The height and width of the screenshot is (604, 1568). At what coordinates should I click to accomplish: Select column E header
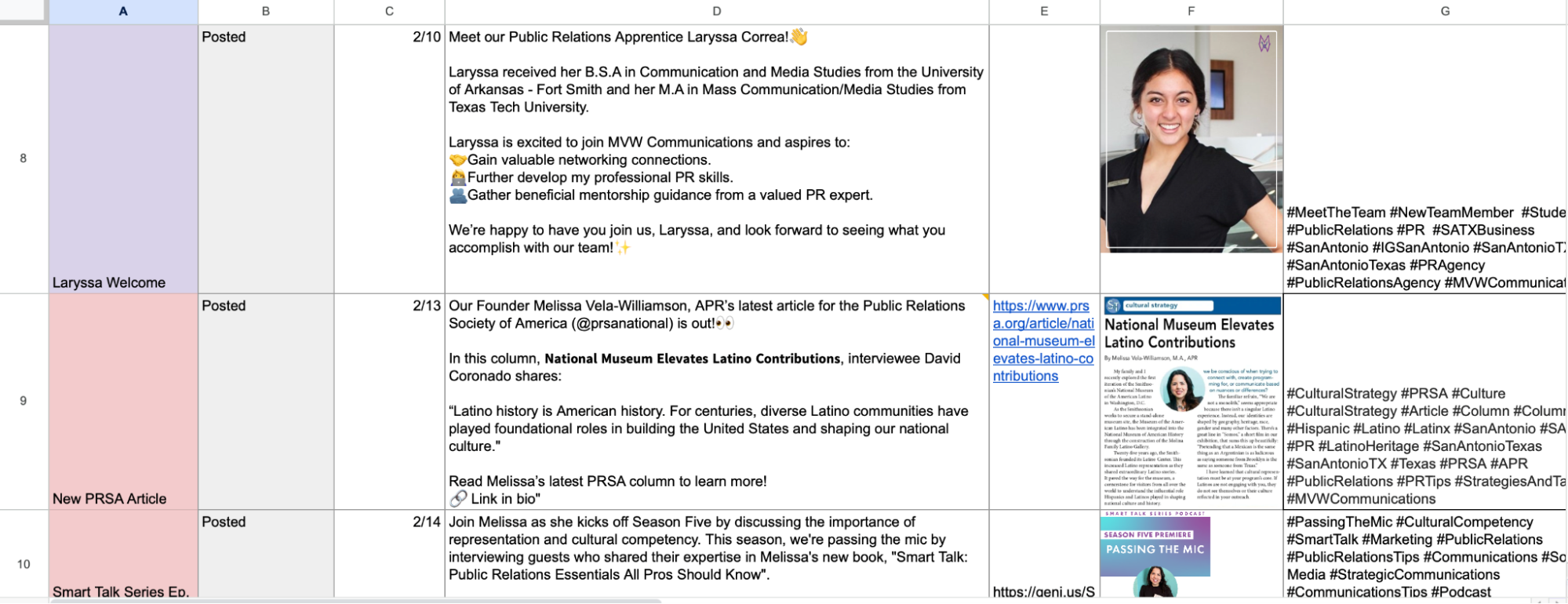point(1044,11)
